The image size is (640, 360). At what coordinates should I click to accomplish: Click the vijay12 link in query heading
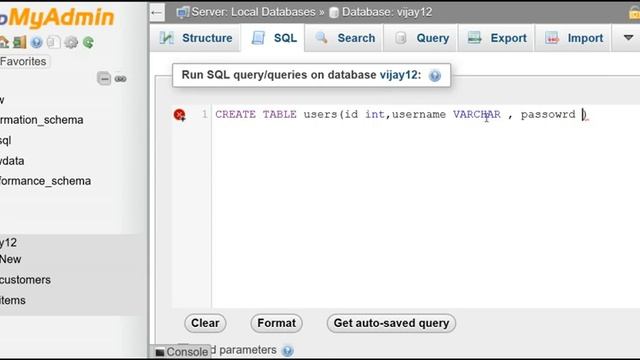click(398, 75)
